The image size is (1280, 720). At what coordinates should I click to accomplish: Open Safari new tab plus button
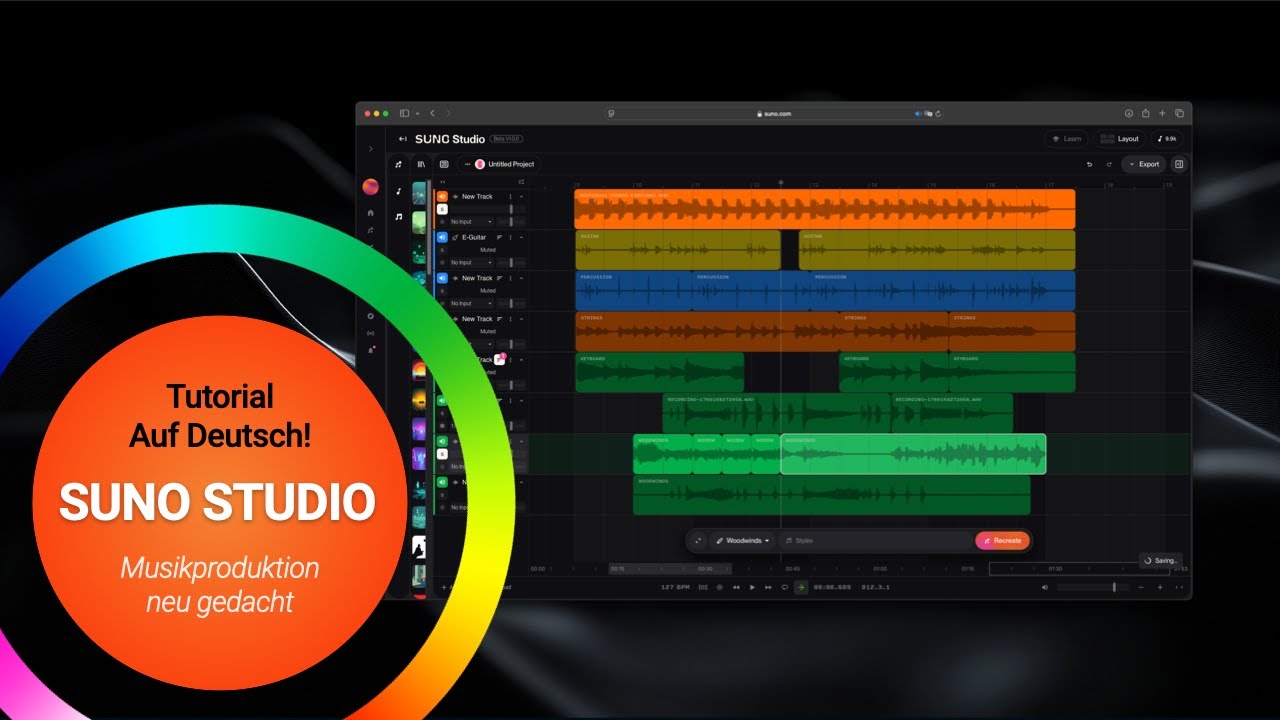pos(1162,113)
